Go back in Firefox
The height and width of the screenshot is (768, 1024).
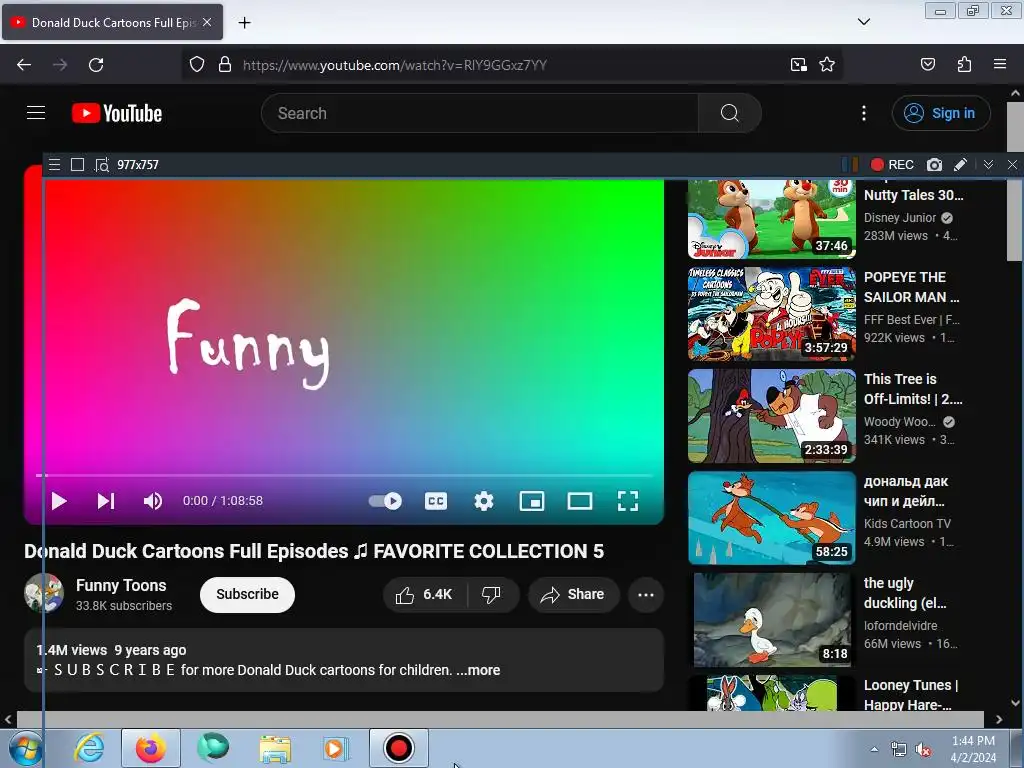point(24,65)
